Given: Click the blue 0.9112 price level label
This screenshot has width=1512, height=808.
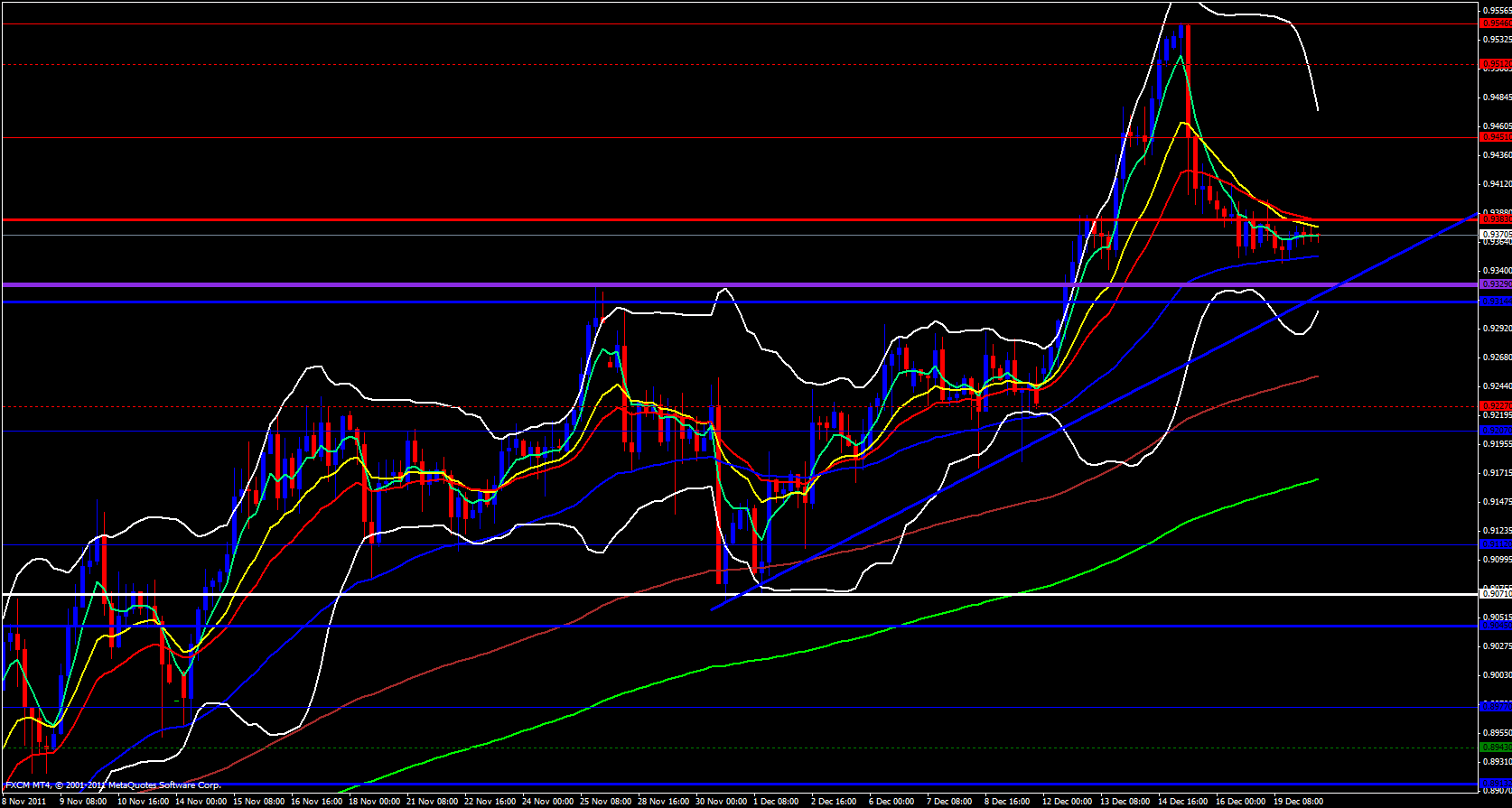Looking at the screenshot, I should [1496, 544].
